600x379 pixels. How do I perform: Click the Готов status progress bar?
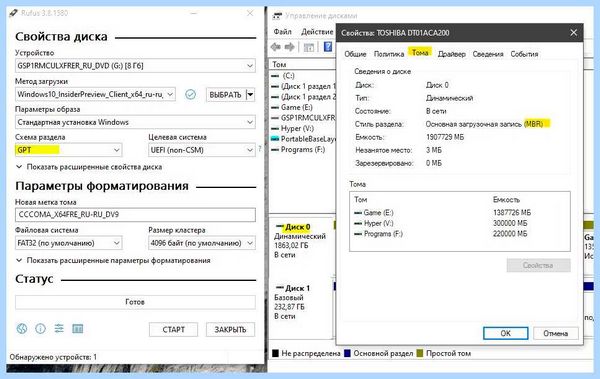[x=135, y=302]
